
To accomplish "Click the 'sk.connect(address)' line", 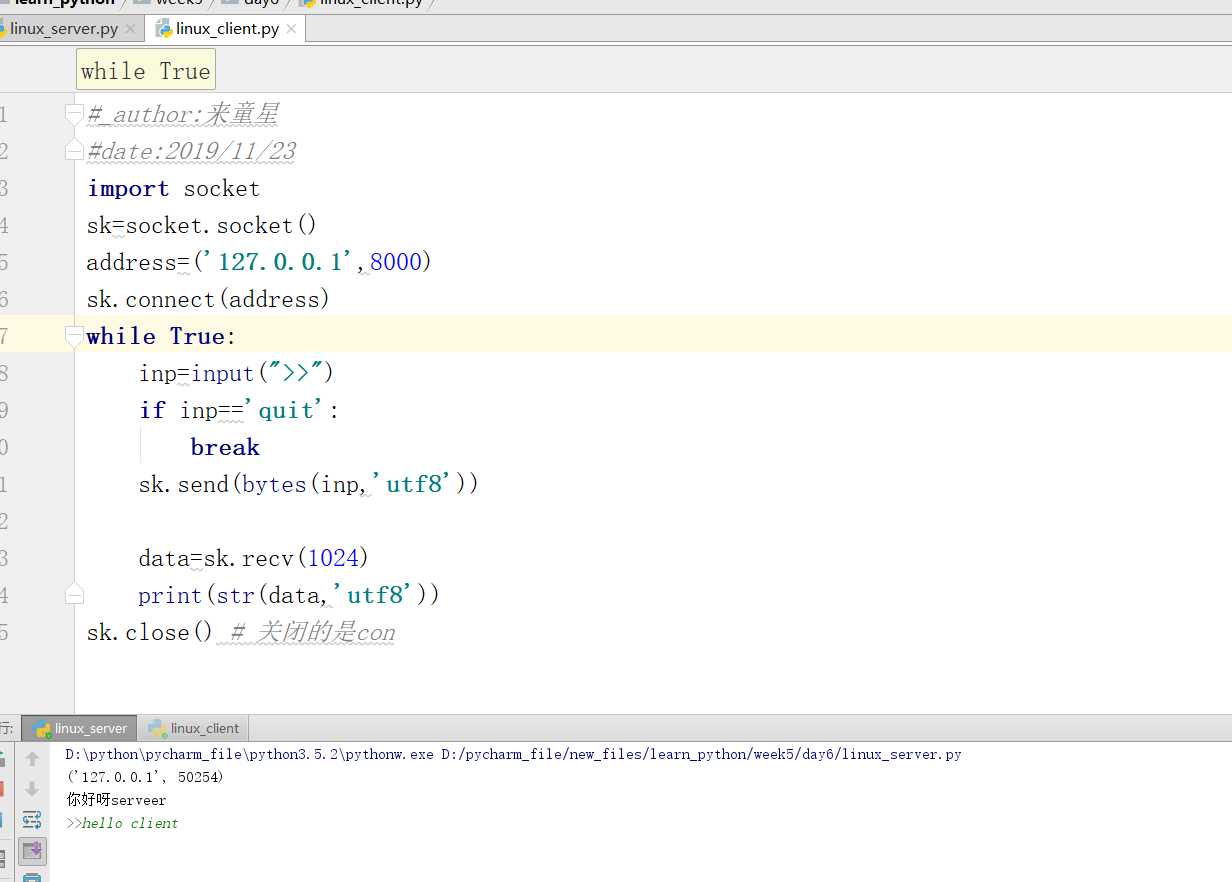I will tap(208, 299).
